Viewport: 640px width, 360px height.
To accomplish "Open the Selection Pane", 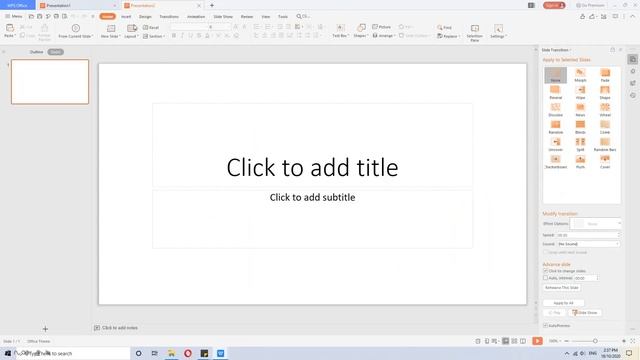I will tap(474, 33).
